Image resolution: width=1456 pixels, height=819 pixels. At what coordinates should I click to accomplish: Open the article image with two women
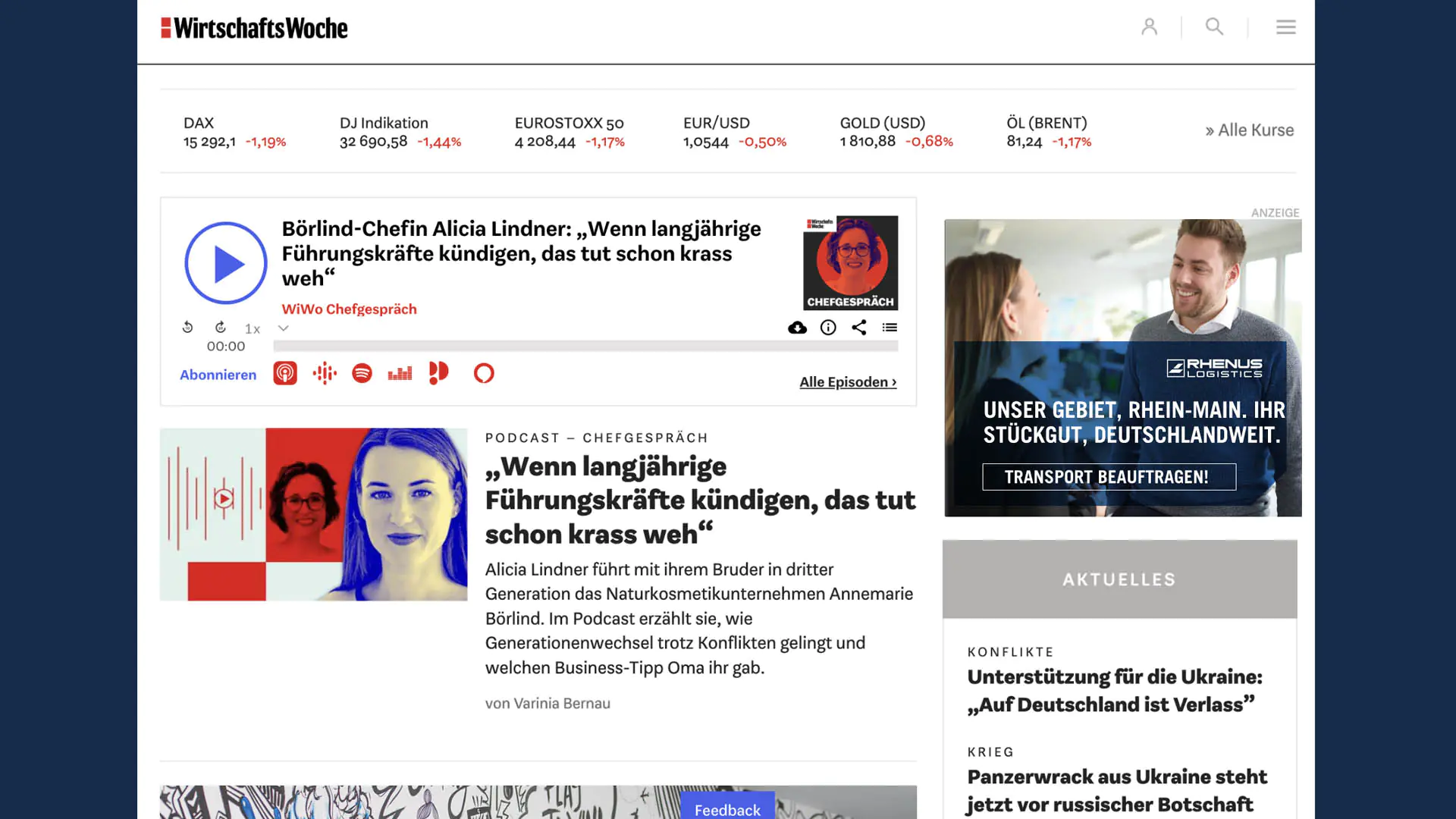pos(313,514)
